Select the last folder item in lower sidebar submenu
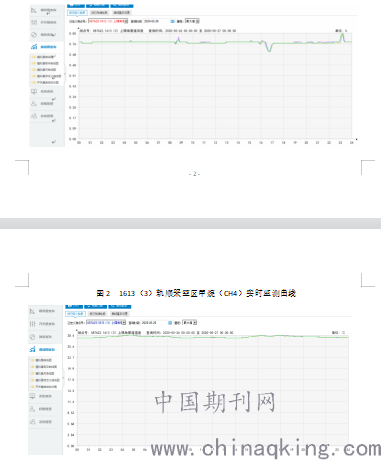 pyautogui.click(x=46, y=387)
